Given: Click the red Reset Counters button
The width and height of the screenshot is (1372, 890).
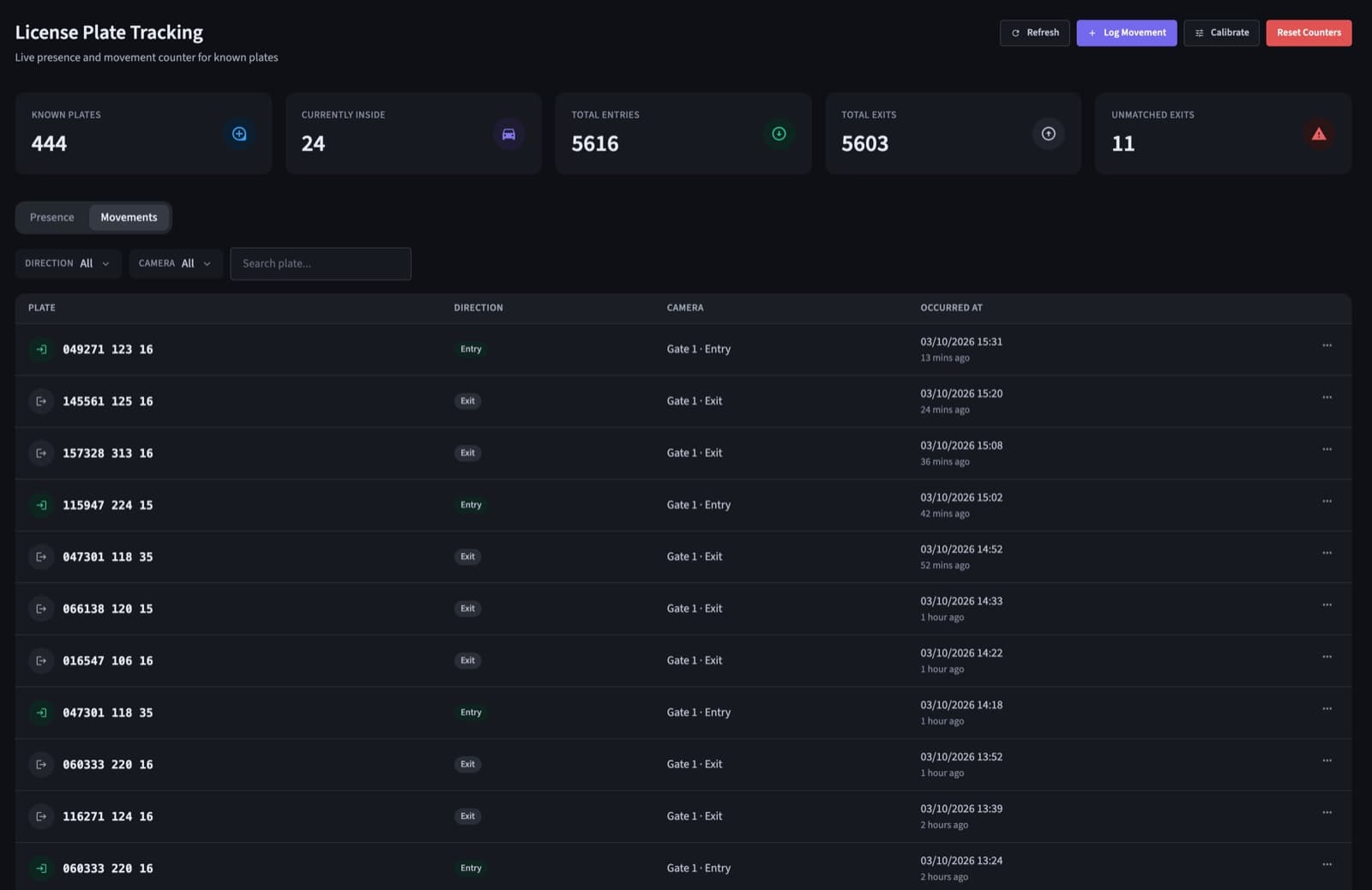Looking at the screenshot, I should point(1309,33).
